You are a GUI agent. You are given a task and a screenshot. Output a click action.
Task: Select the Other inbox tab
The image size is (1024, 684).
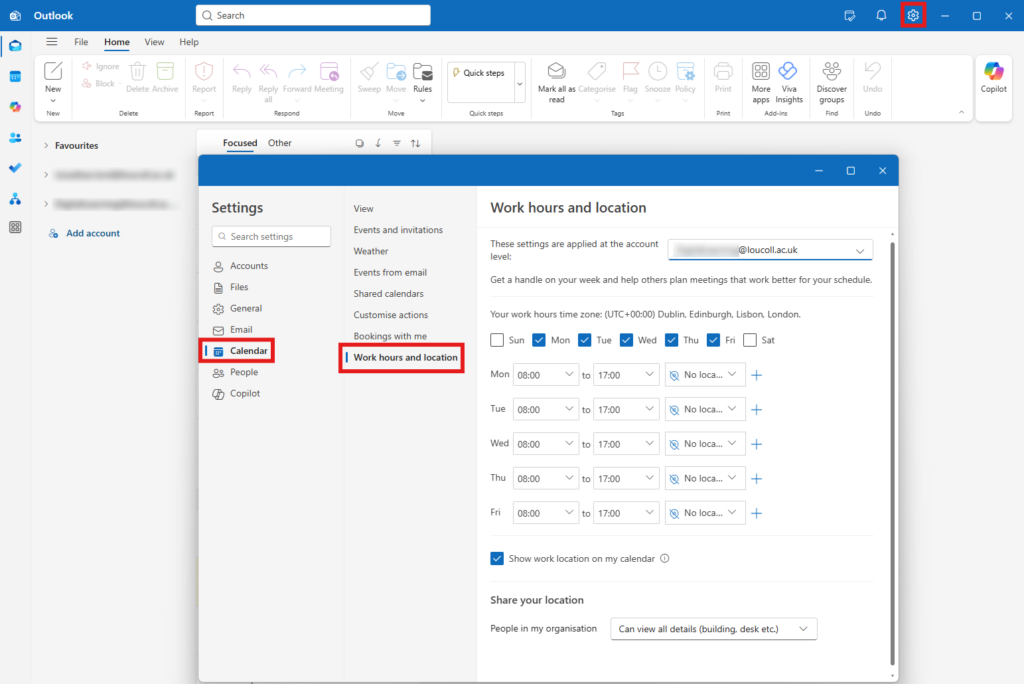click(279, 142)
